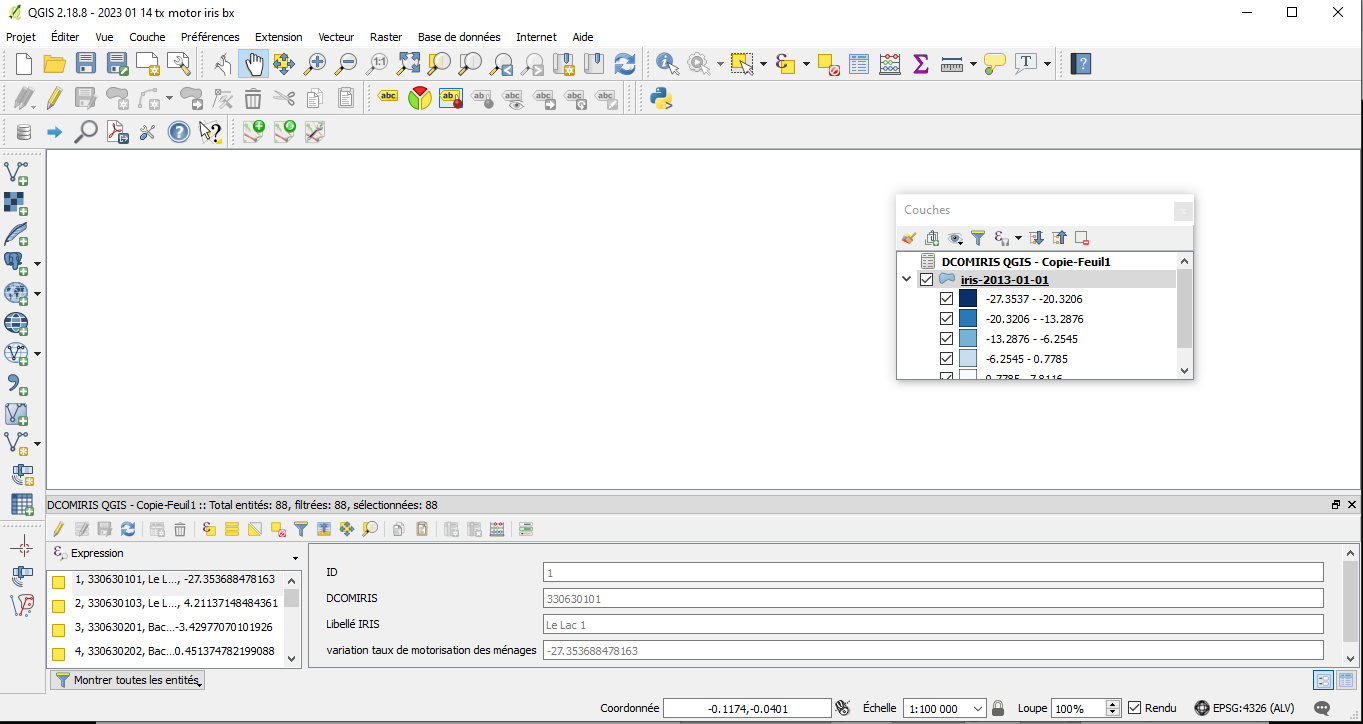Click the Zoom In magnifier tool
Viewport: 1363px width, 724px height.
click(x=315, y=64)
